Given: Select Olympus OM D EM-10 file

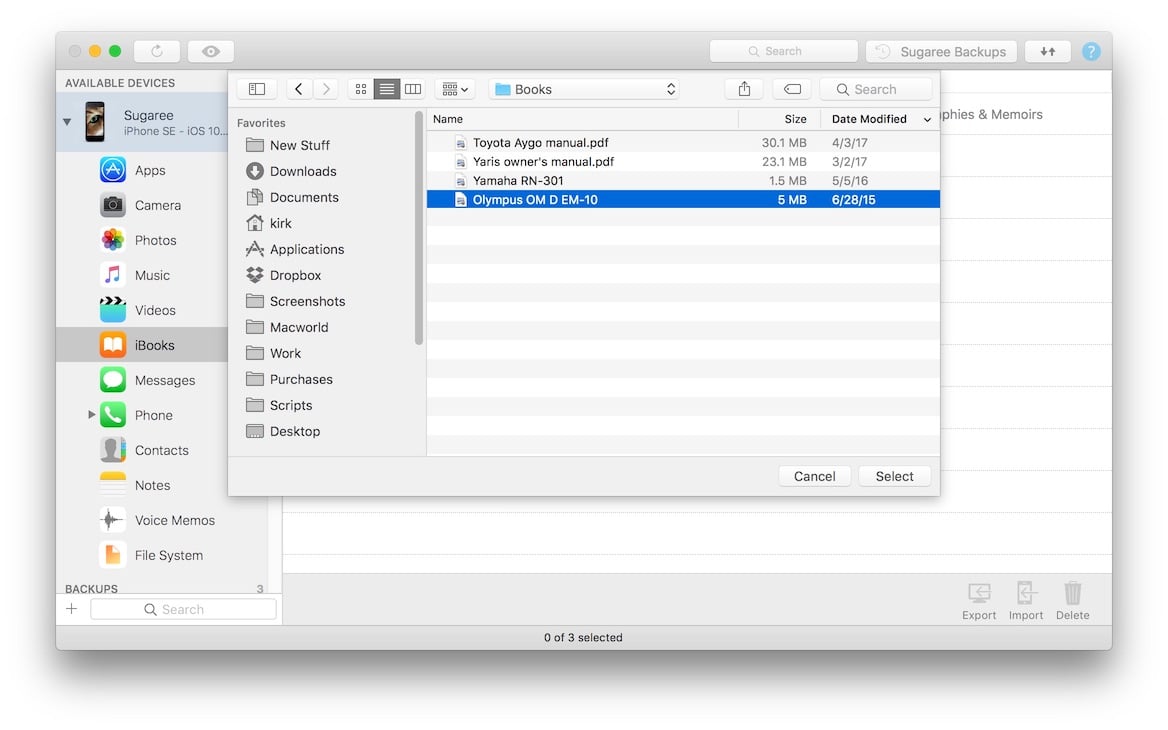Looking at the screenshot, I should pyautogui.click(x=683, y=200).
